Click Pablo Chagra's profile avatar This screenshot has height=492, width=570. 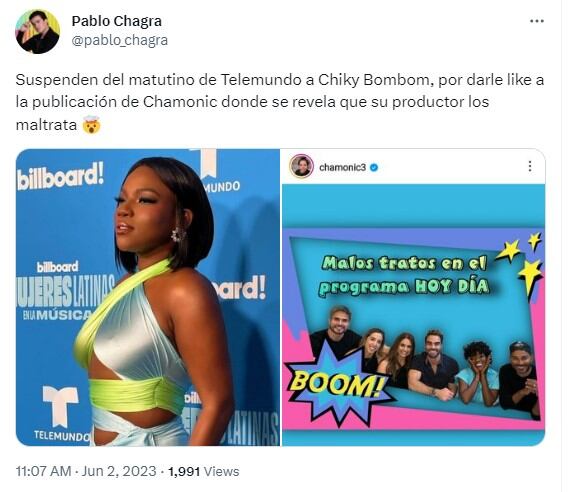click(x=37, y=32)
